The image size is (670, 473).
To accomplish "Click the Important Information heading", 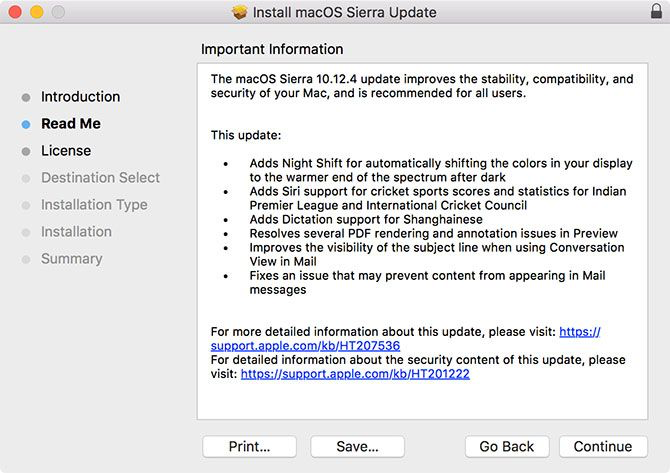I will point(272,49).
